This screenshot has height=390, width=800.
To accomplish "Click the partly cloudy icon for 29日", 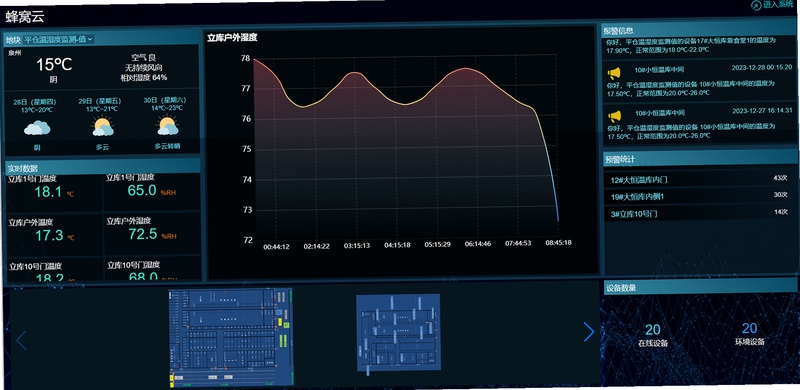I will click(103, 127).
